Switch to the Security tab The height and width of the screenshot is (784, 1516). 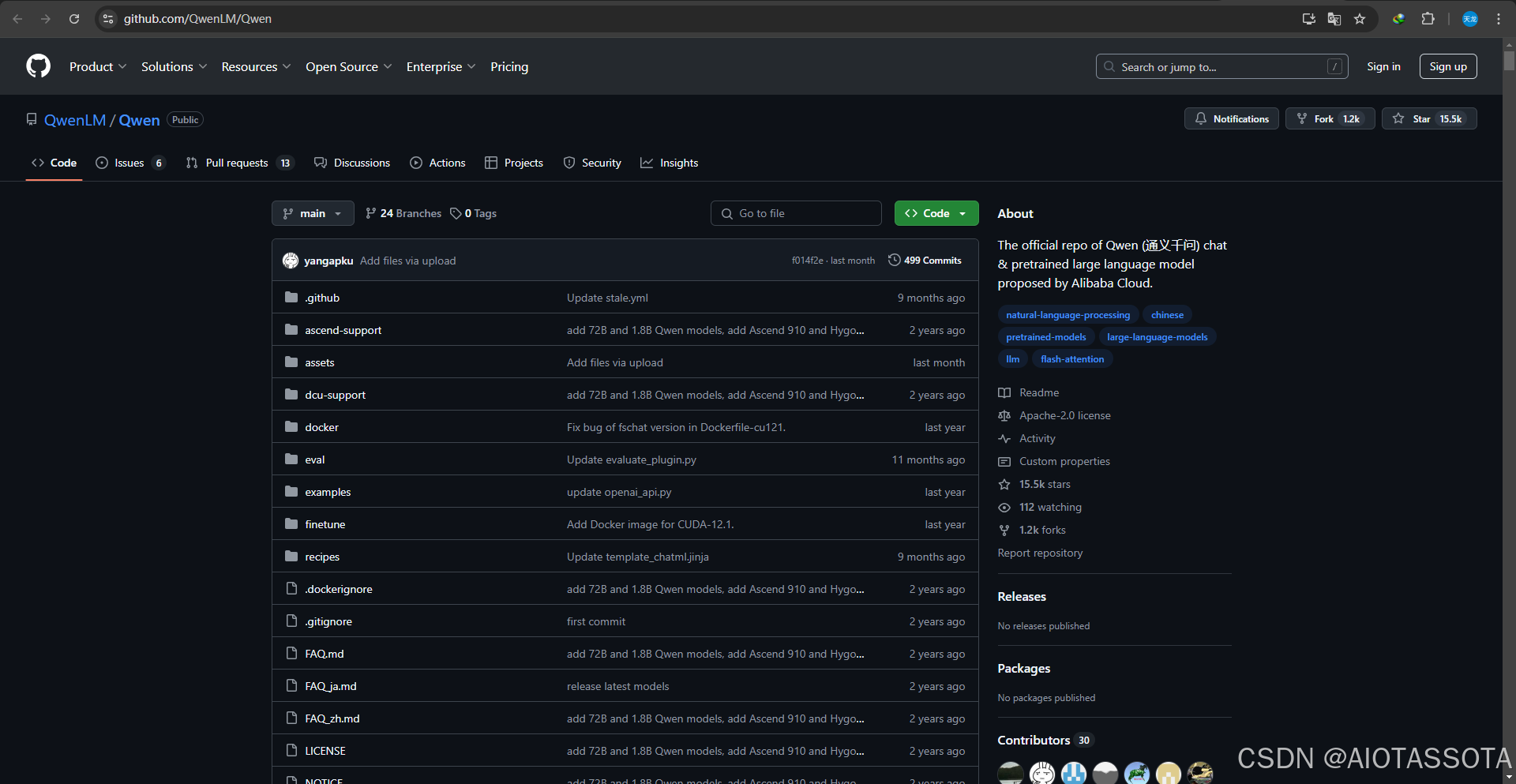[x=592, y=163]
